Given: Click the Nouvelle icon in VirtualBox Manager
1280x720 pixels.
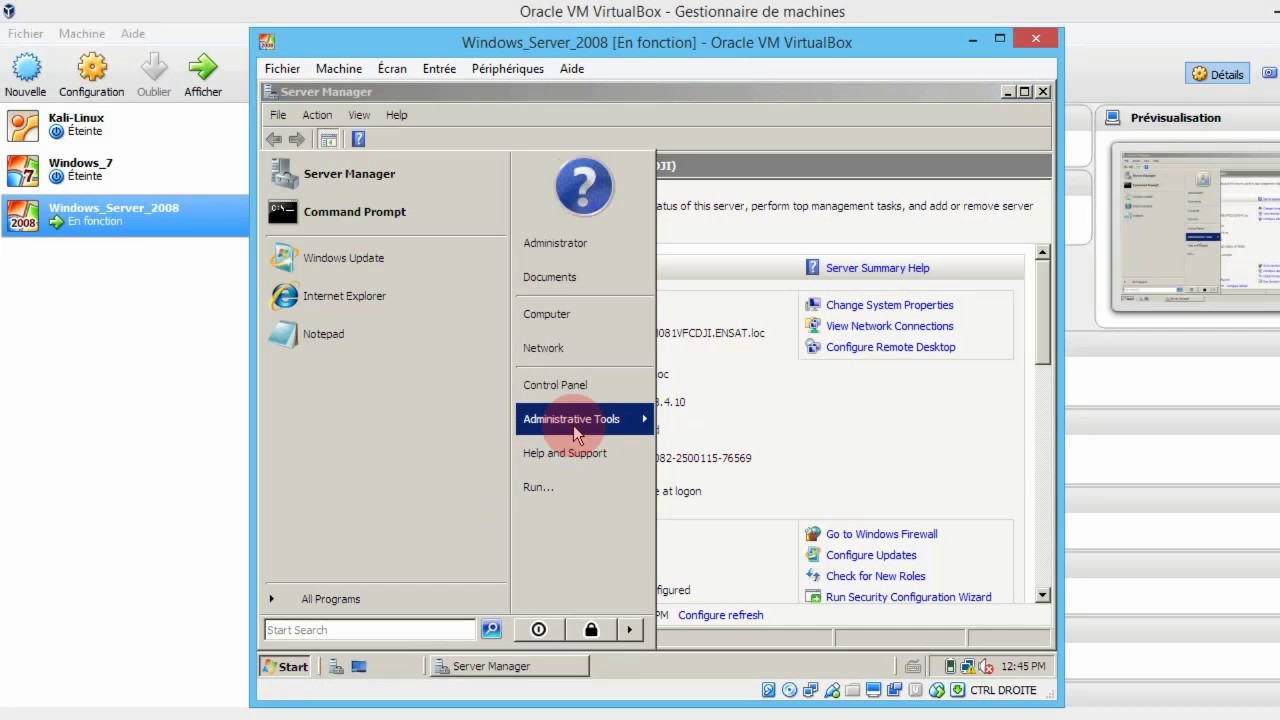Looking at the screenshot, I should pos(25,68).
